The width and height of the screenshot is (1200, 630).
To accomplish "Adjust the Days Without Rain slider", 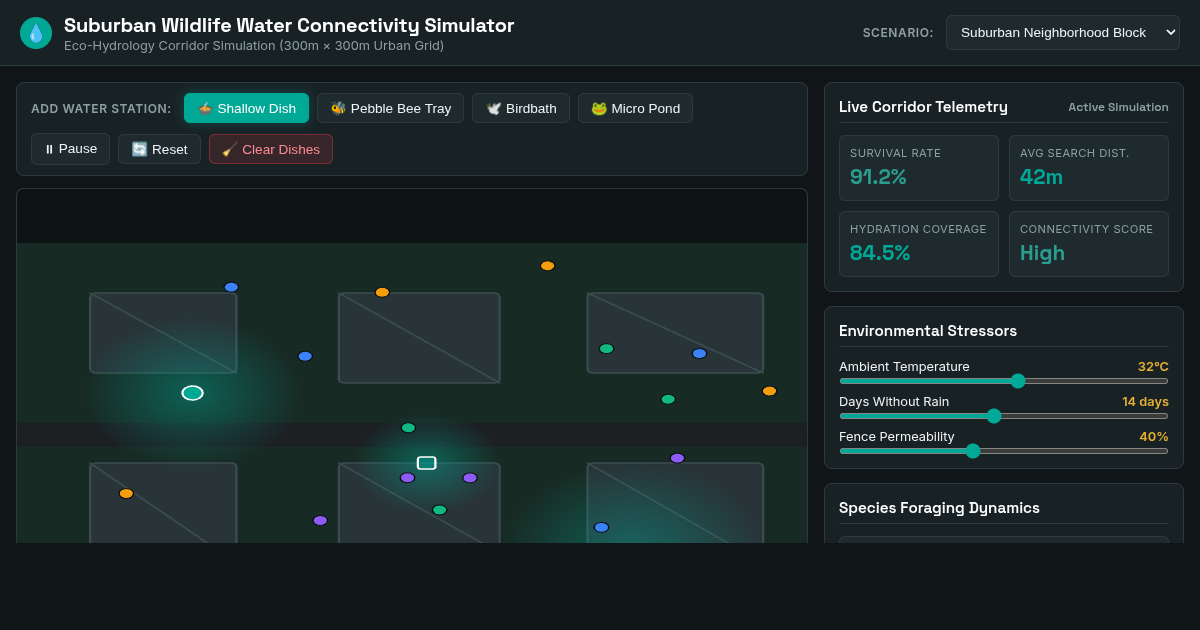I will coord(1003,416).
